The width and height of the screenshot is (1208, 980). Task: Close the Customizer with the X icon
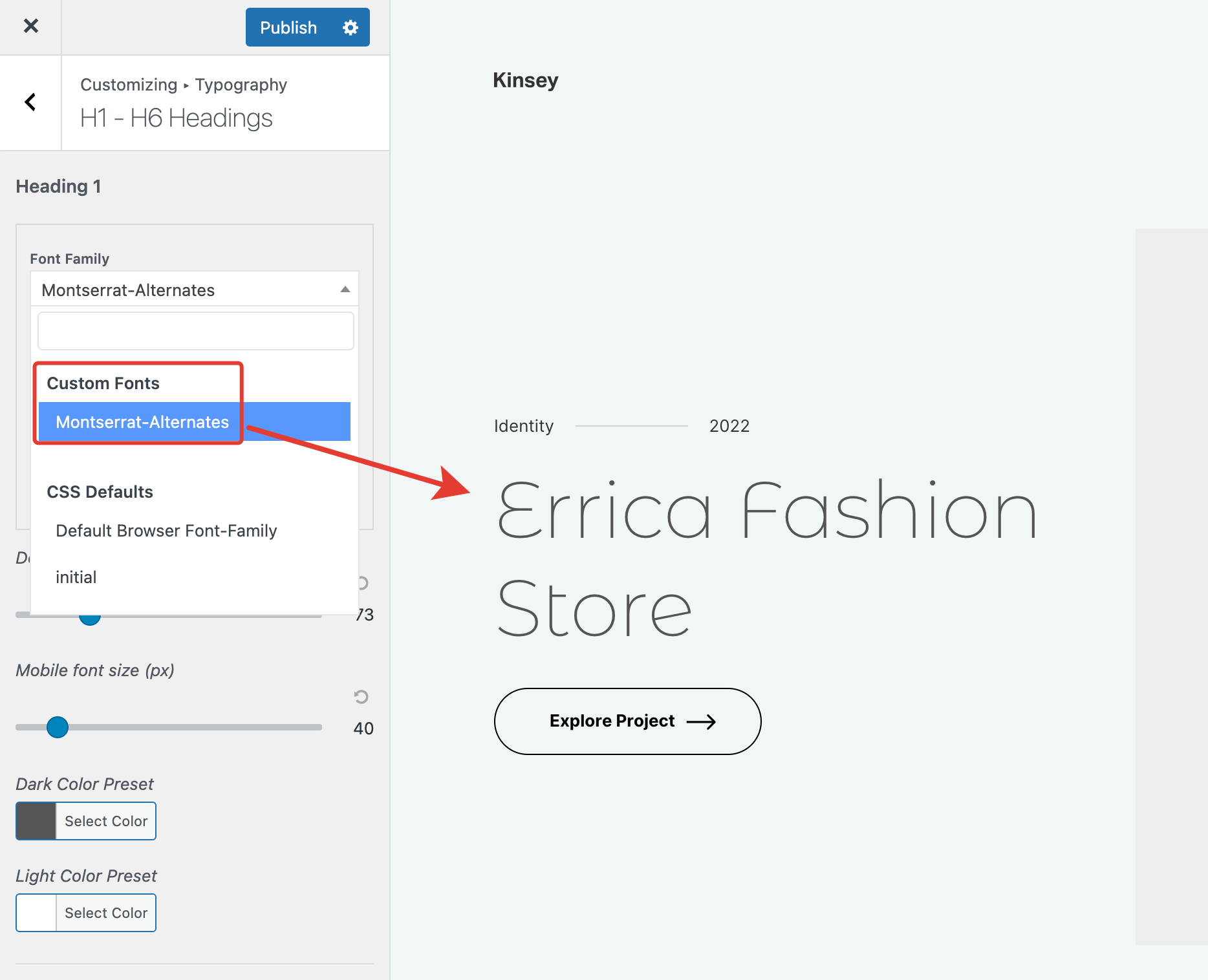(30, 27)
